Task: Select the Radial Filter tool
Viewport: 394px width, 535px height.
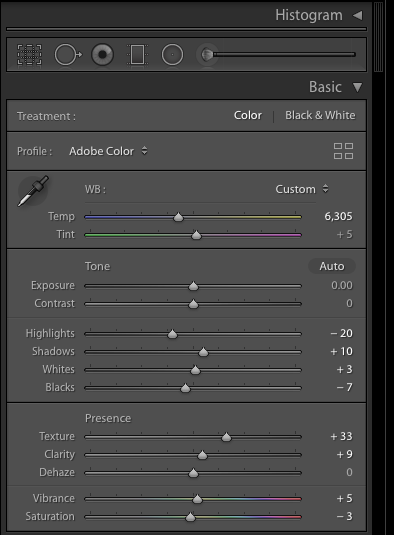Action: (x=172, y=55)
